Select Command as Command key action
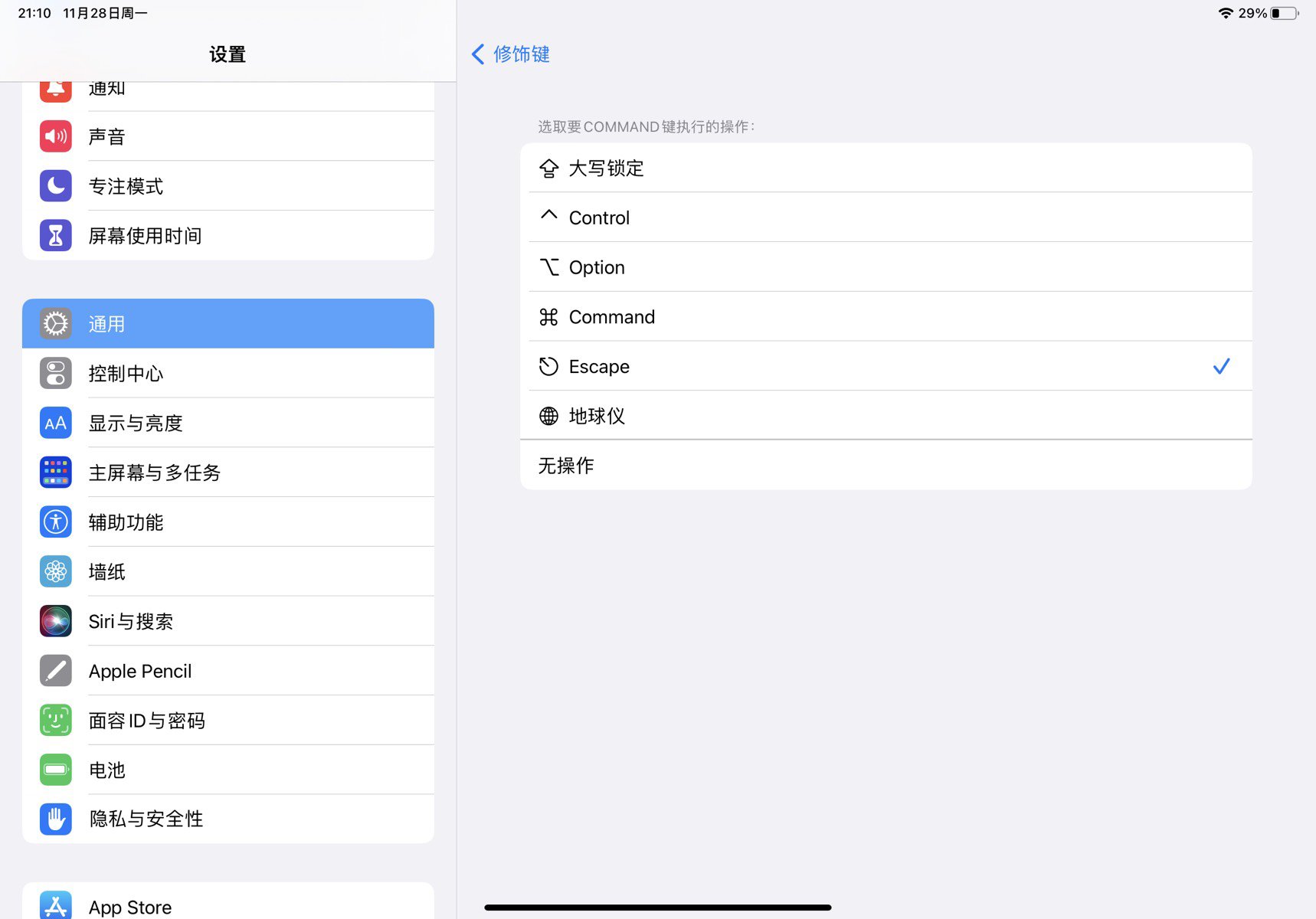1316x919 pixels. tap(886, 317)
